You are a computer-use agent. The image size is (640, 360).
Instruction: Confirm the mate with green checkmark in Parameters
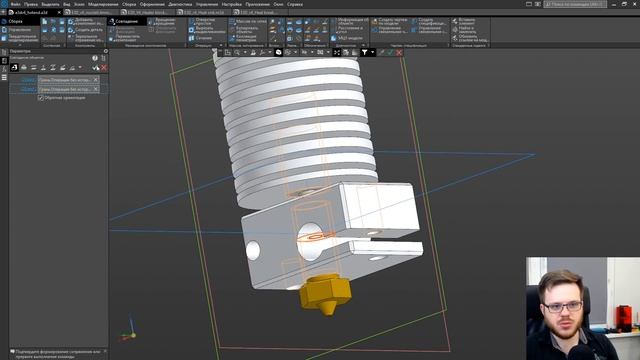(96, 68)
